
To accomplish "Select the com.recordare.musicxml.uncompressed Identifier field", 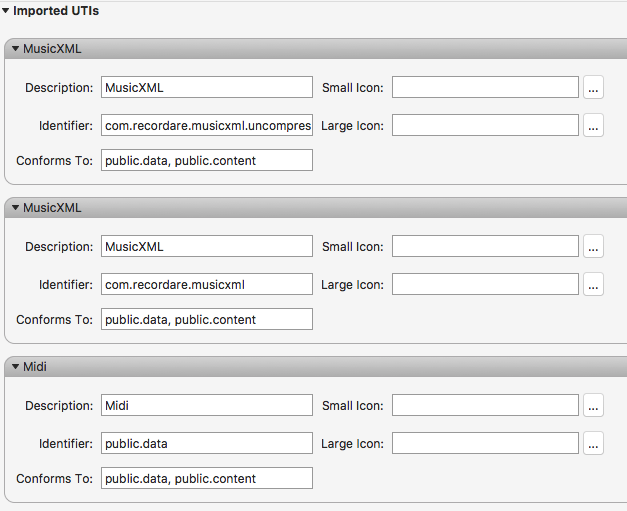I will [x=207, y=125].
